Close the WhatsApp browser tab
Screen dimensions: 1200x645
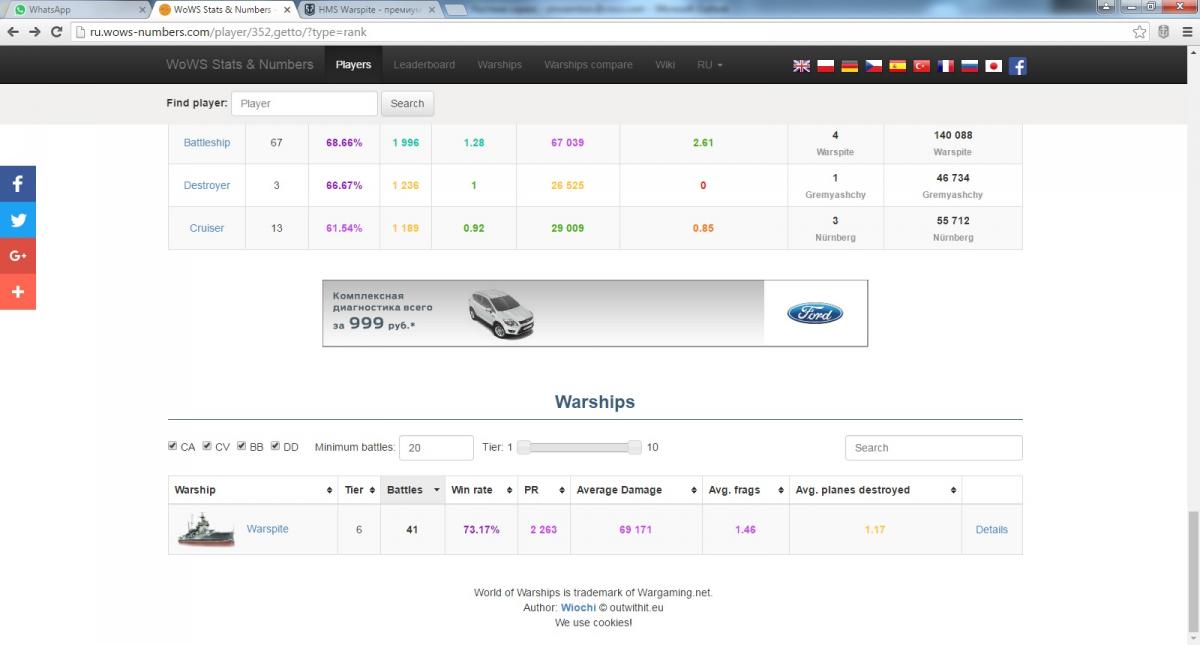coord(140,9)
